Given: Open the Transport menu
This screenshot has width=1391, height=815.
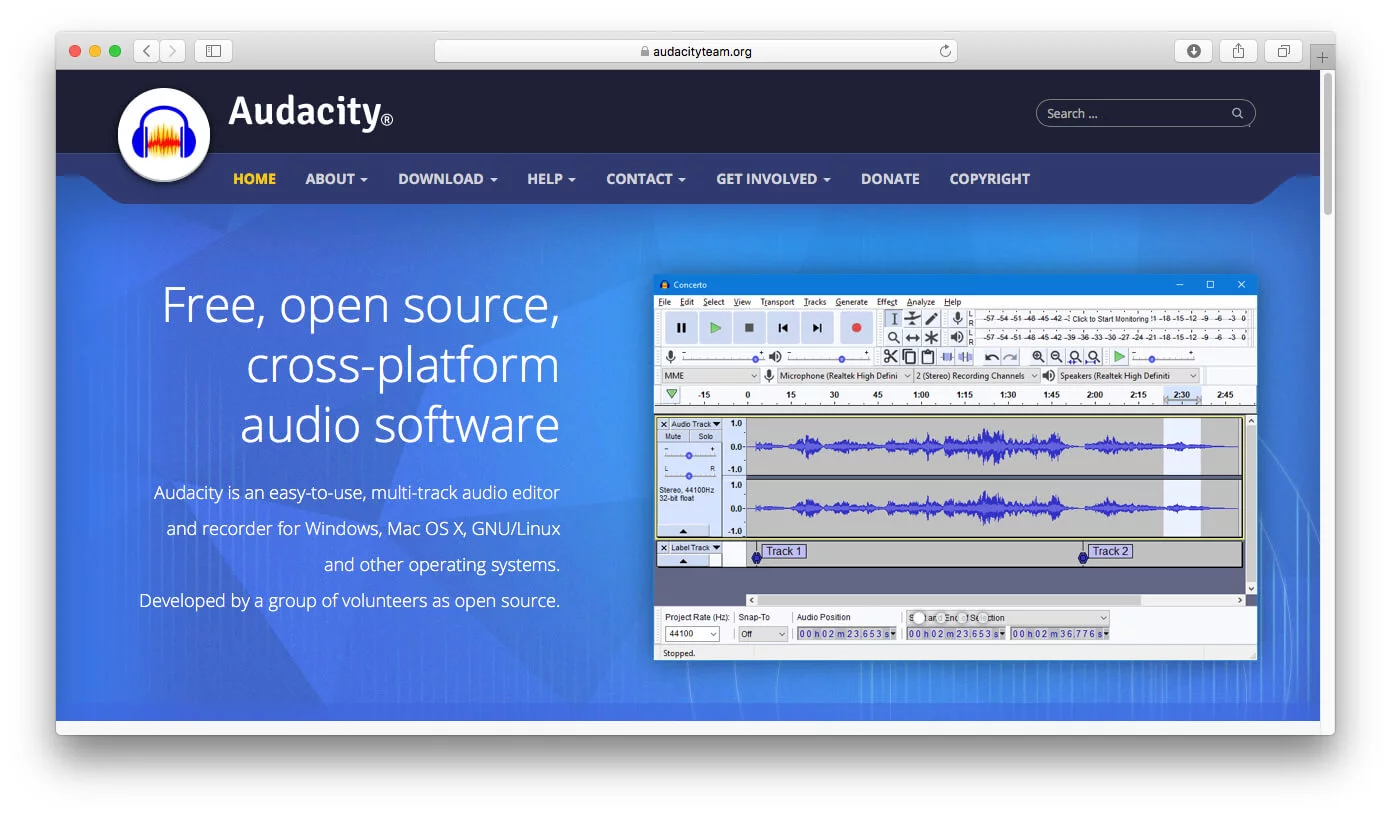Looking at the screenshot, I should [x=777, y=302].
